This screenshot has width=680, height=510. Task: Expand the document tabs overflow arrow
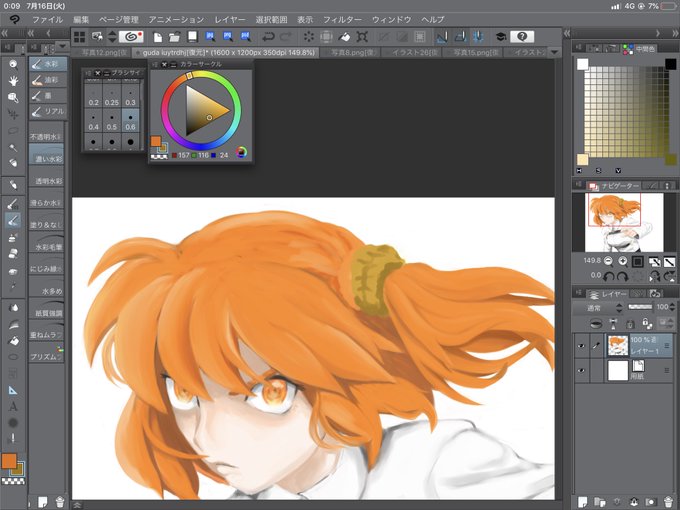coord(554,52)
